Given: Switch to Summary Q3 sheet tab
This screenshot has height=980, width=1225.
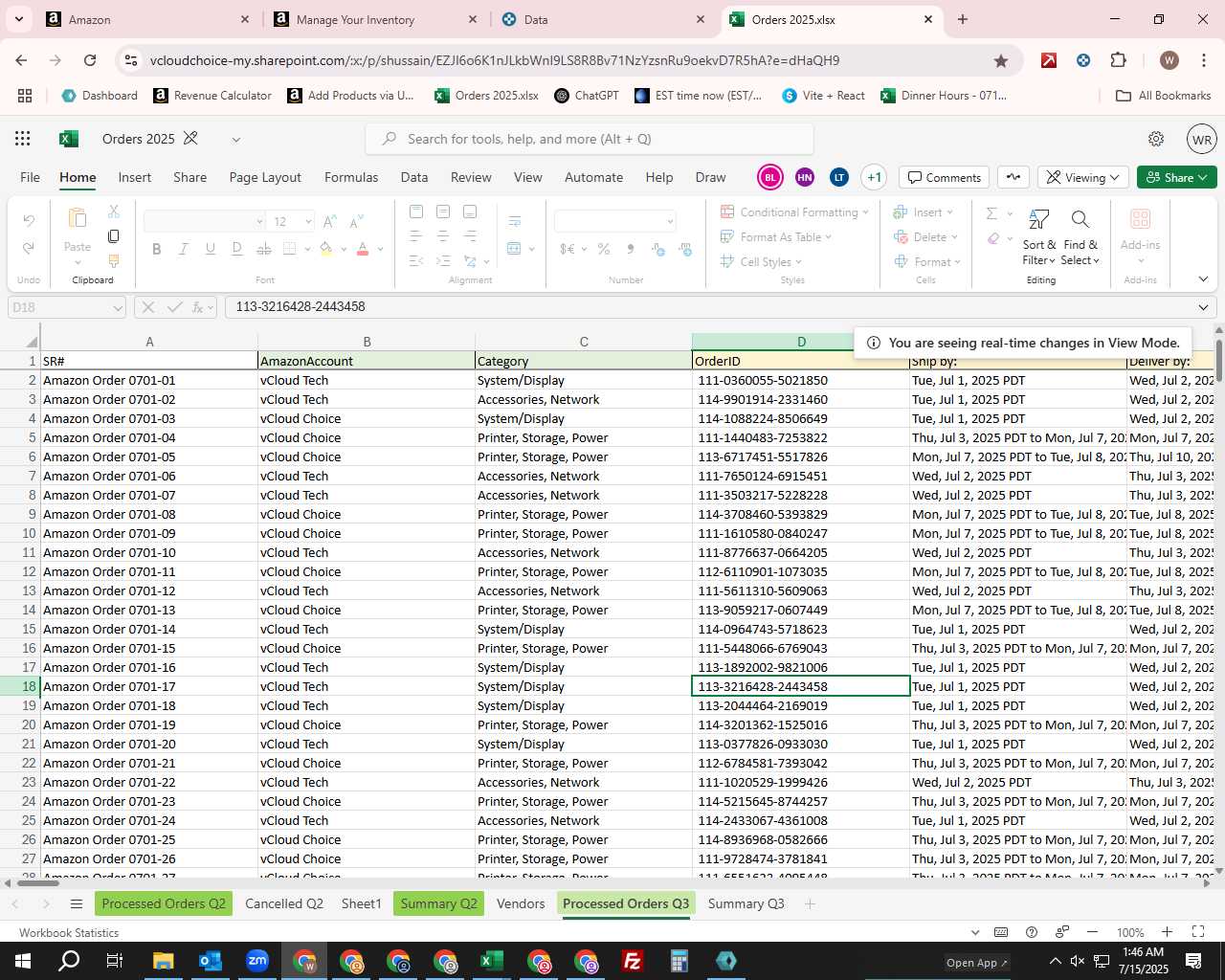Looking at the screenshot, I should 746,903.
